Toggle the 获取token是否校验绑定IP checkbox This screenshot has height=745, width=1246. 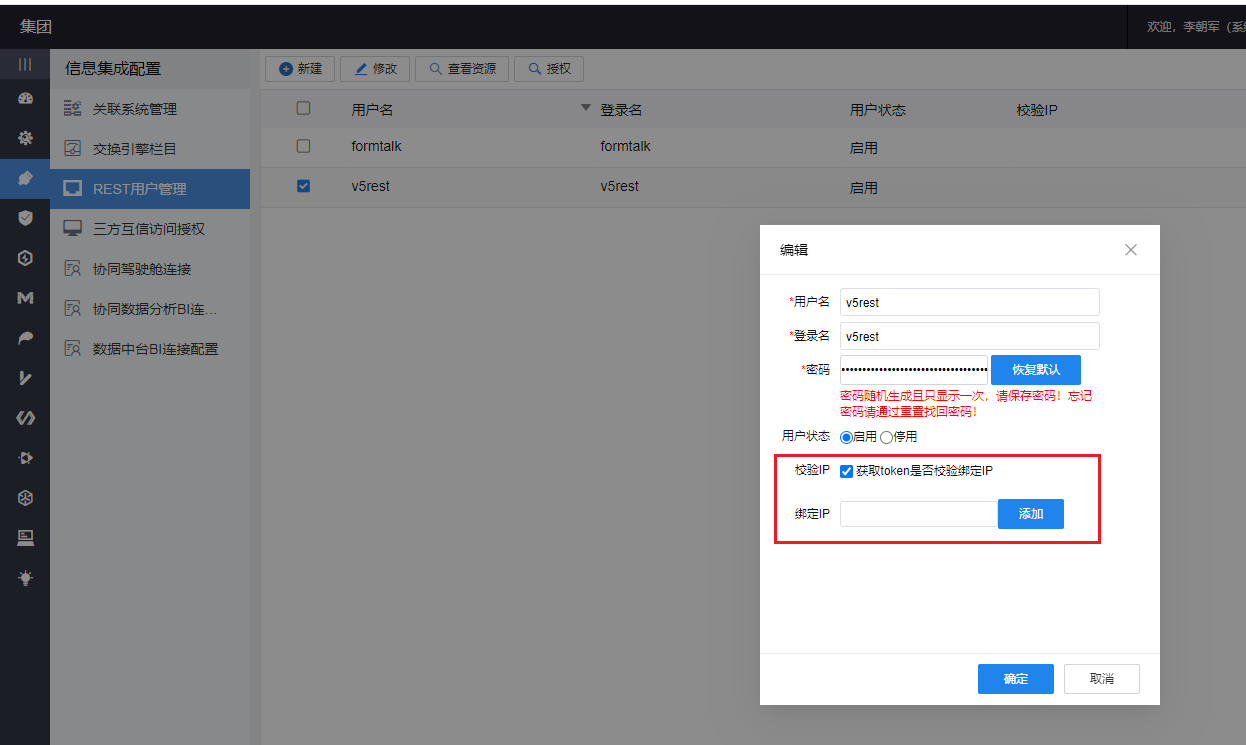[846, 471]
